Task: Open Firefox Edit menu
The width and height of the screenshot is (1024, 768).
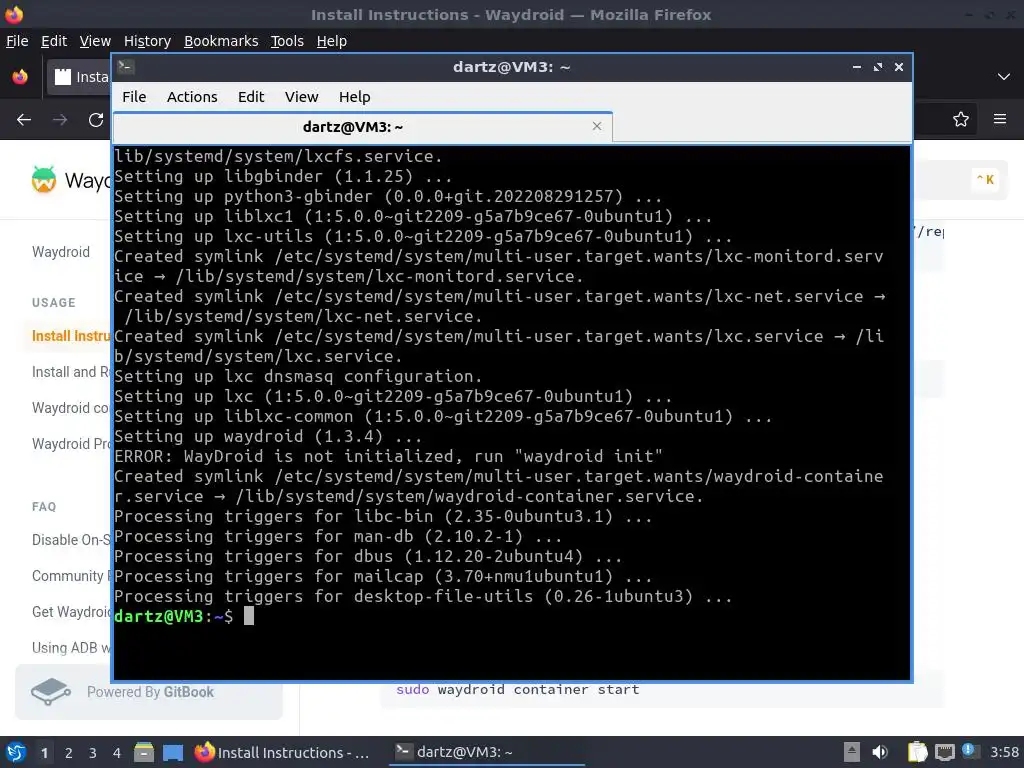Action: click(54, 41)
